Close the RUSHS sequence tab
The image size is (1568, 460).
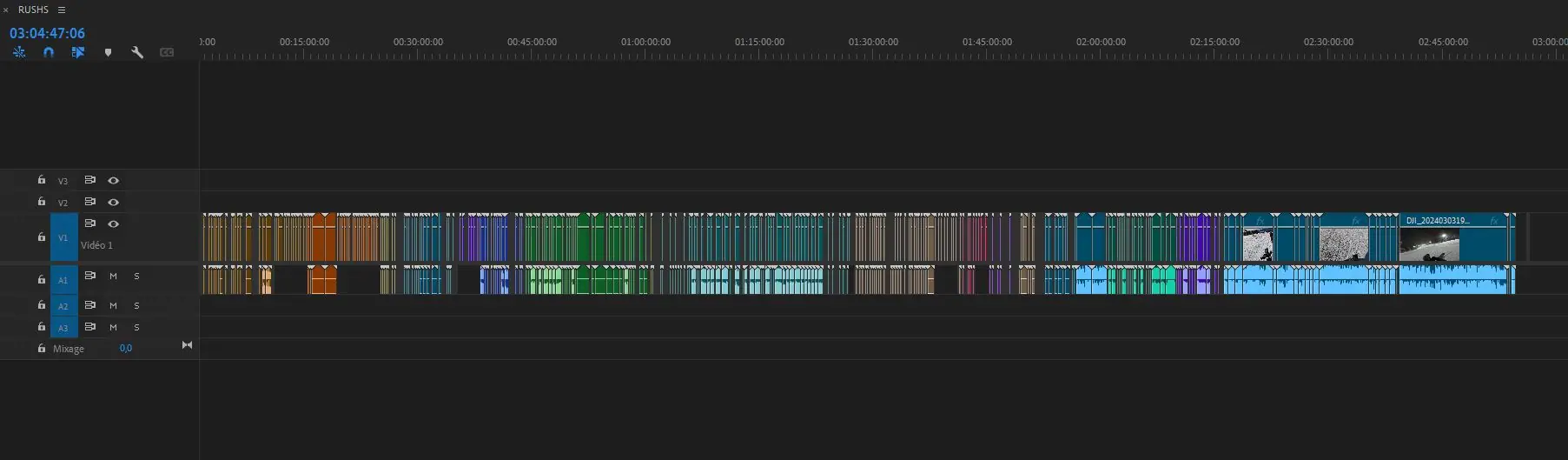coord(5,10)
